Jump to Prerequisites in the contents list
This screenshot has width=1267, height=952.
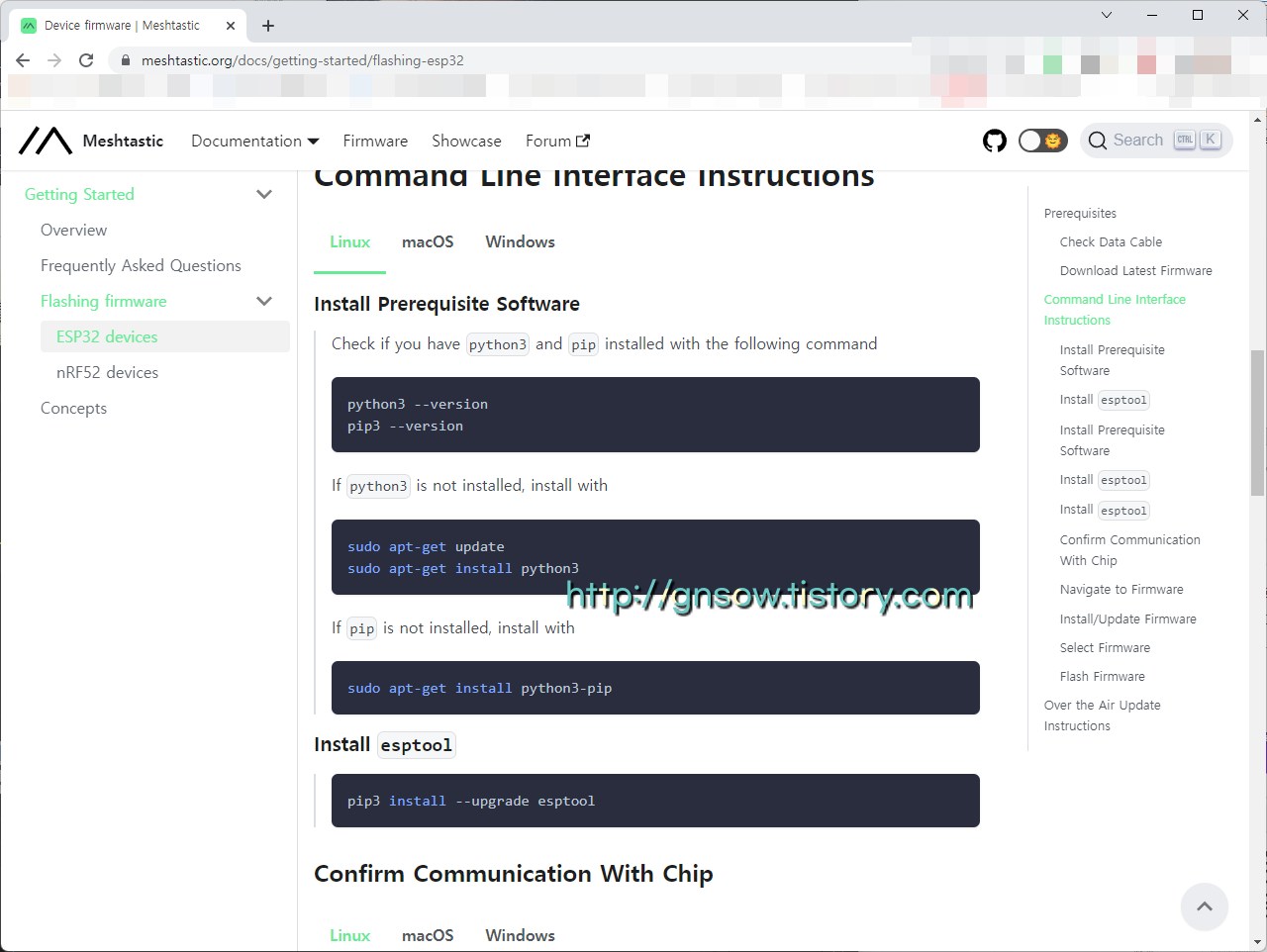[1080, 213]
